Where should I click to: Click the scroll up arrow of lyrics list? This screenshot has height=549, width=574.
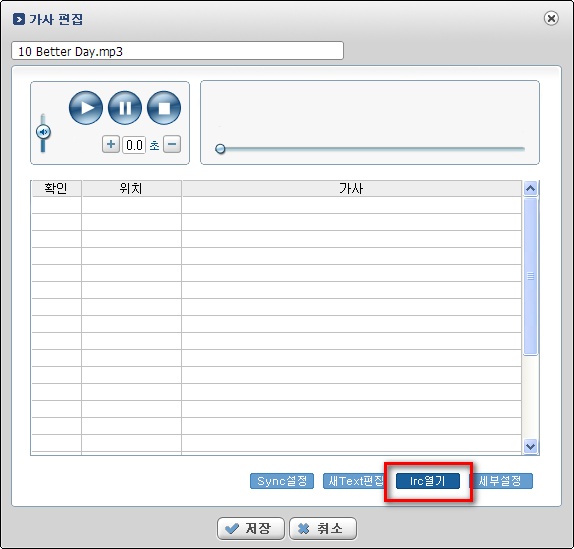coord(530,189)
